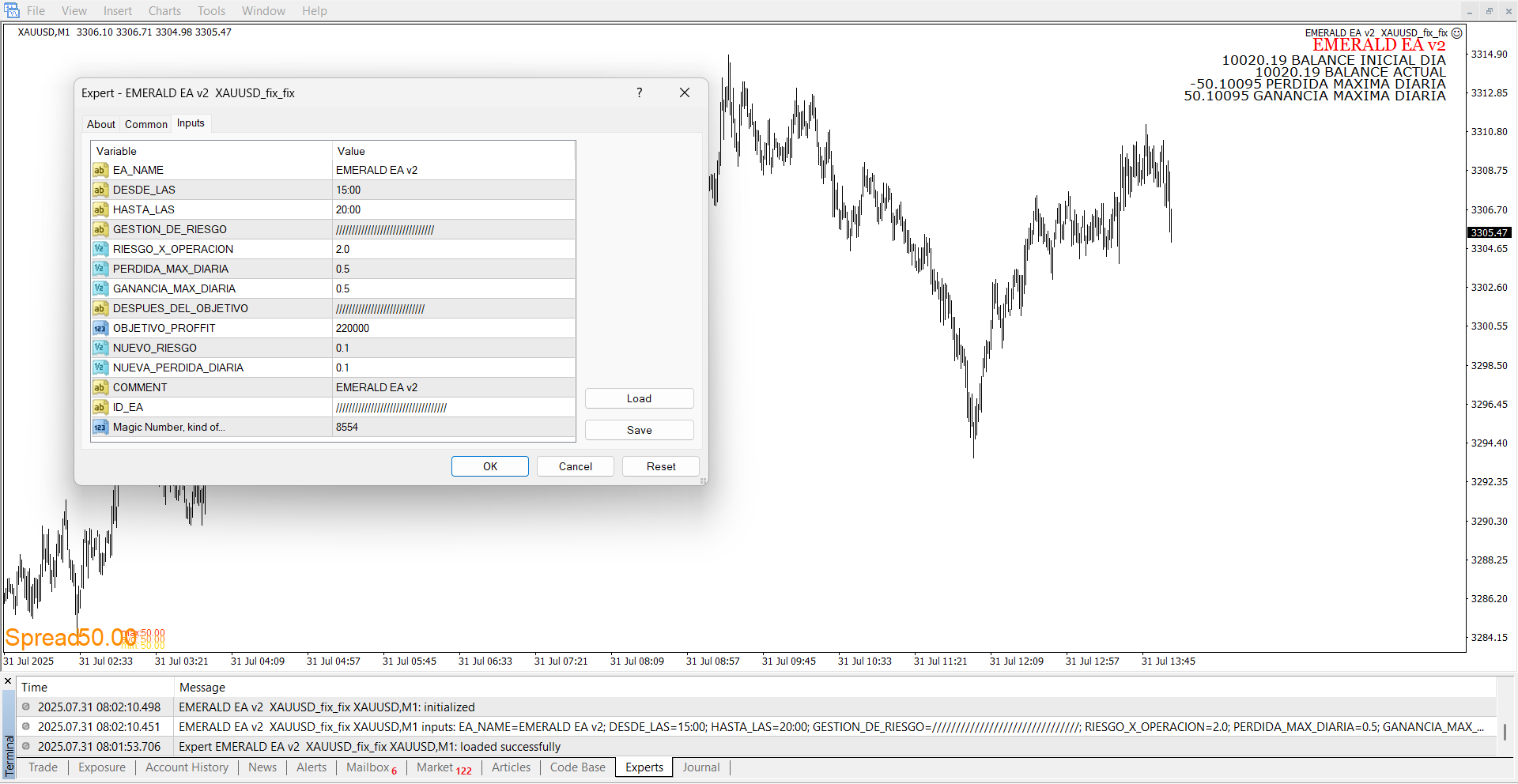This screenshot has height=784, width=1518.
Task: Click the Reset button
Action: pyautogui.click(x=660, y=466)
